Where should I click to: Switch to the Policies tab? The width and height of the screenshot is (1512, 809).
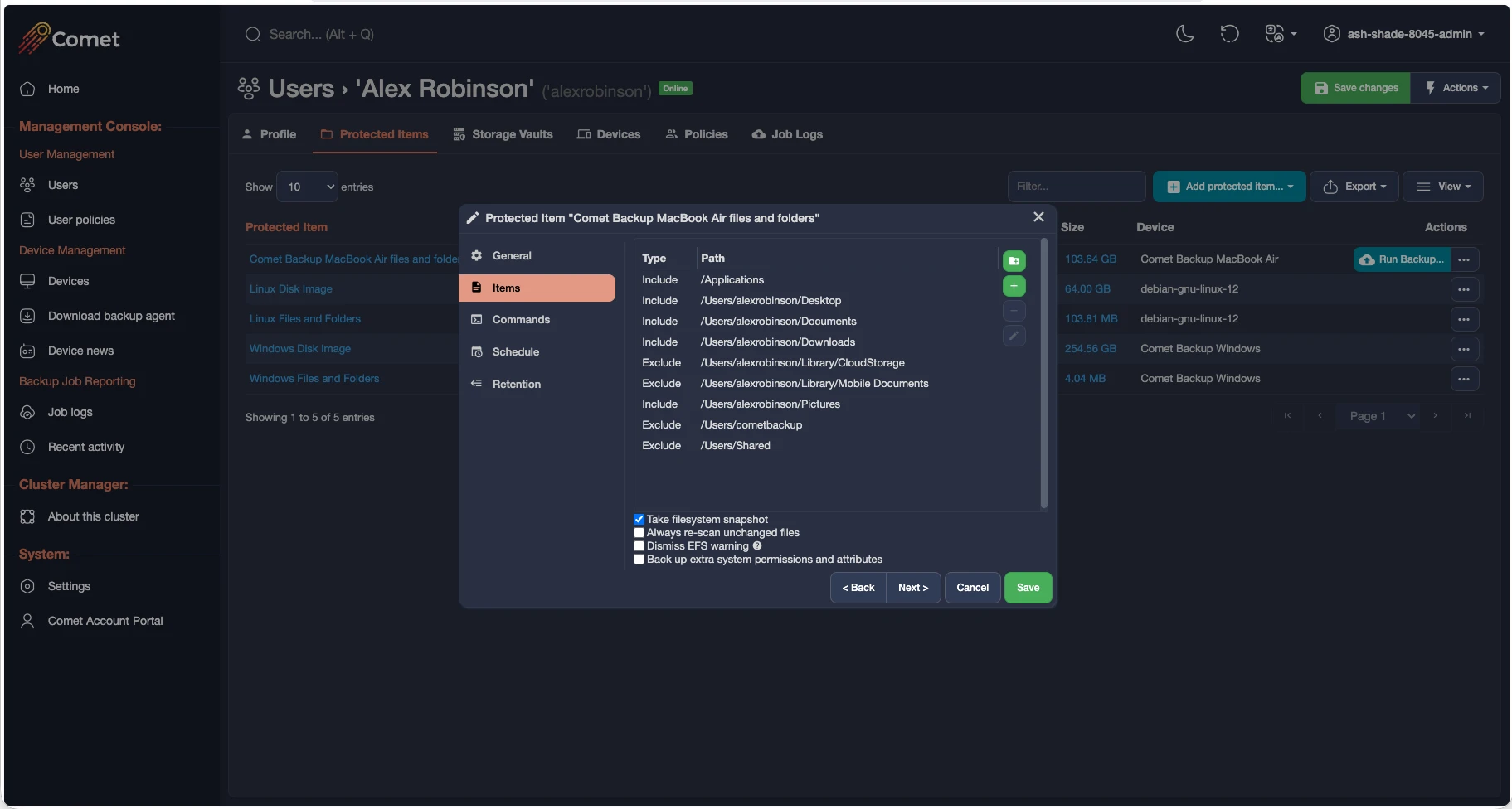pyautogui.click(x=697, y=134)
